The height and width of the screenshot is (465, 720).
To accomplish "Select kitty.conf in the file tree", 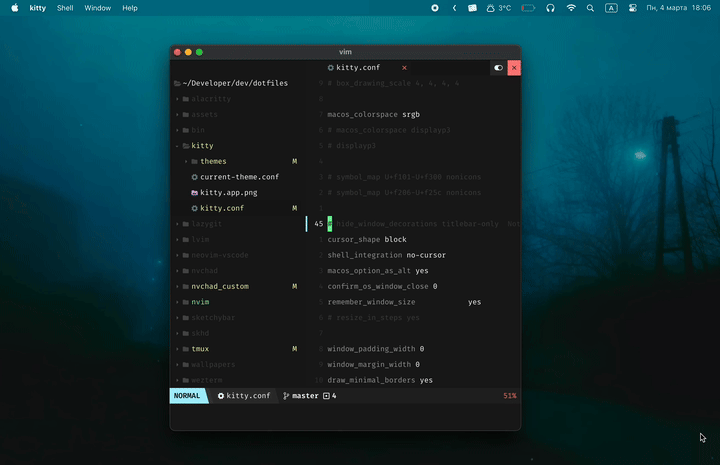I will [x=222, y=208].
